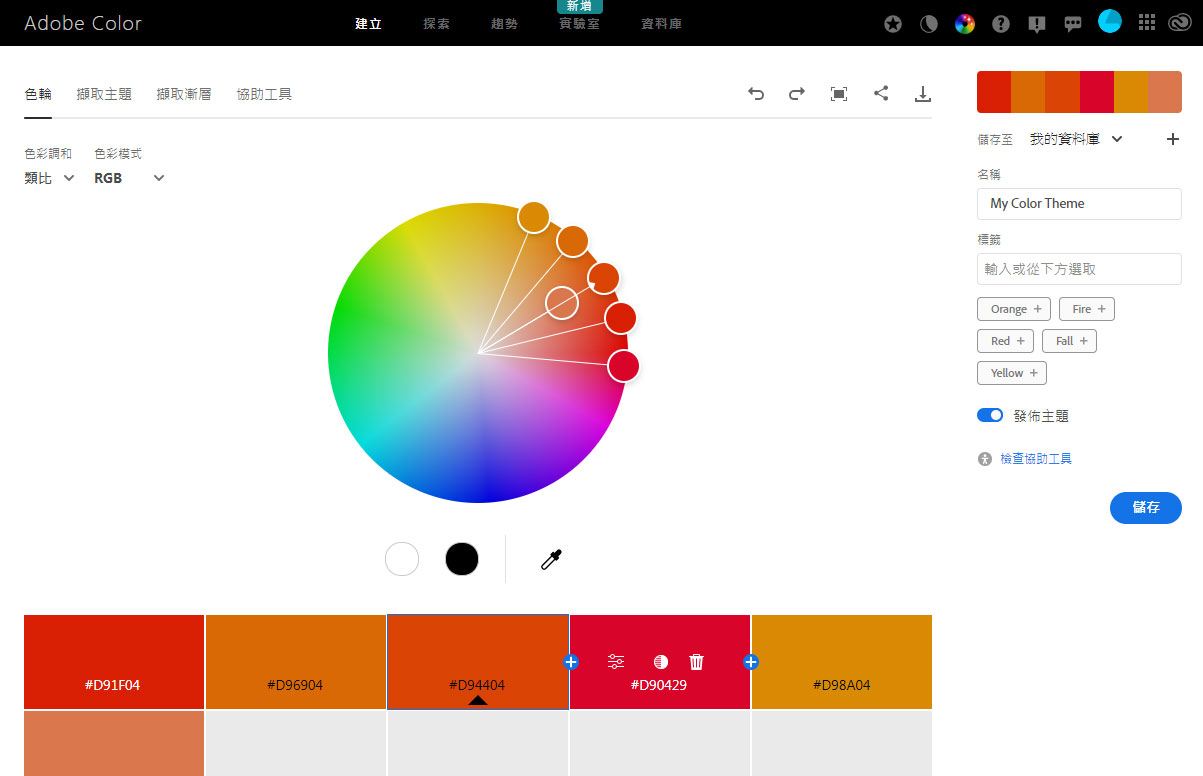
Task: Undo the last color change
Action: 756,93
